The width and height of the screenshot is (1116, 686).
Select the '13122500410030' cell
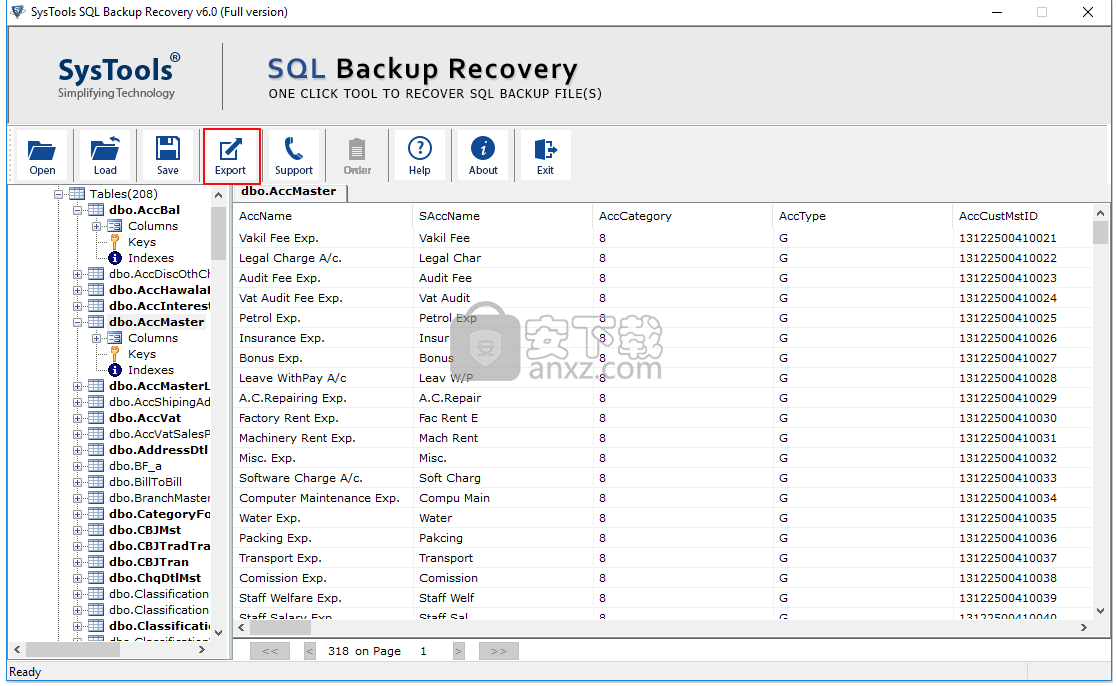1022,418
